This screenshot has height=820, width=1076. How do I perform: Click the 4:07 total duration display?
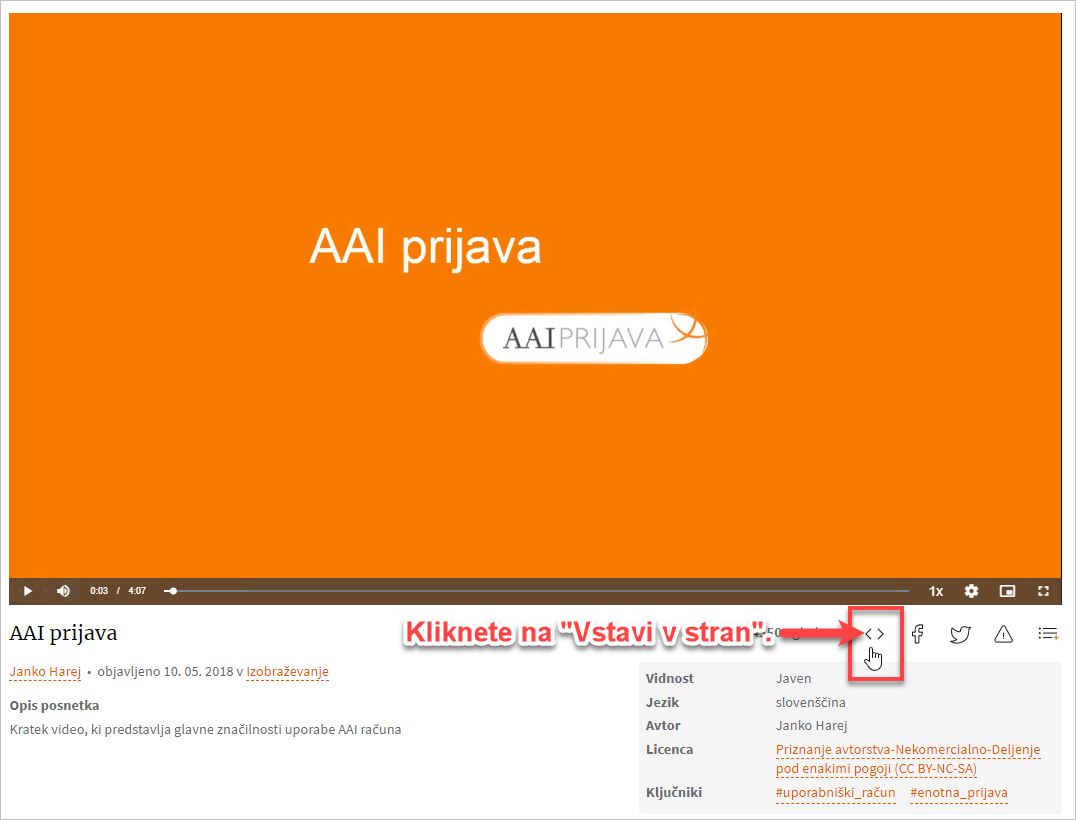137,591
